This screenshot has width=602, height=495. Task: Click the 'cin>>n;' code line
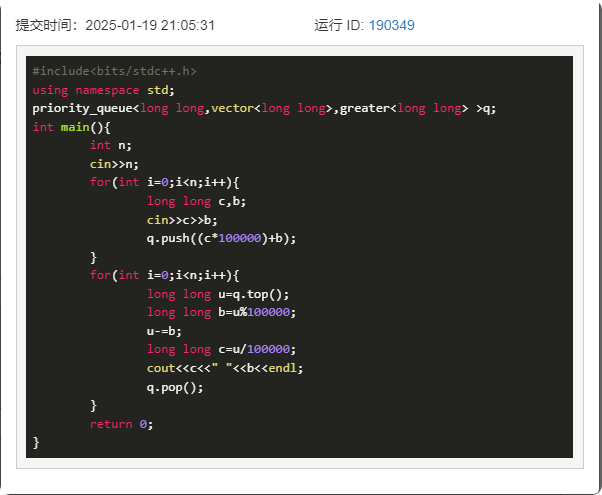point(114,164)
